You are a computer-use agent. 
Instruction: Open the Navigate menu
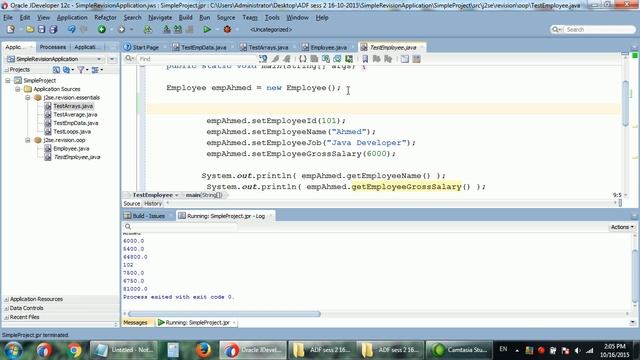point(160,18)
